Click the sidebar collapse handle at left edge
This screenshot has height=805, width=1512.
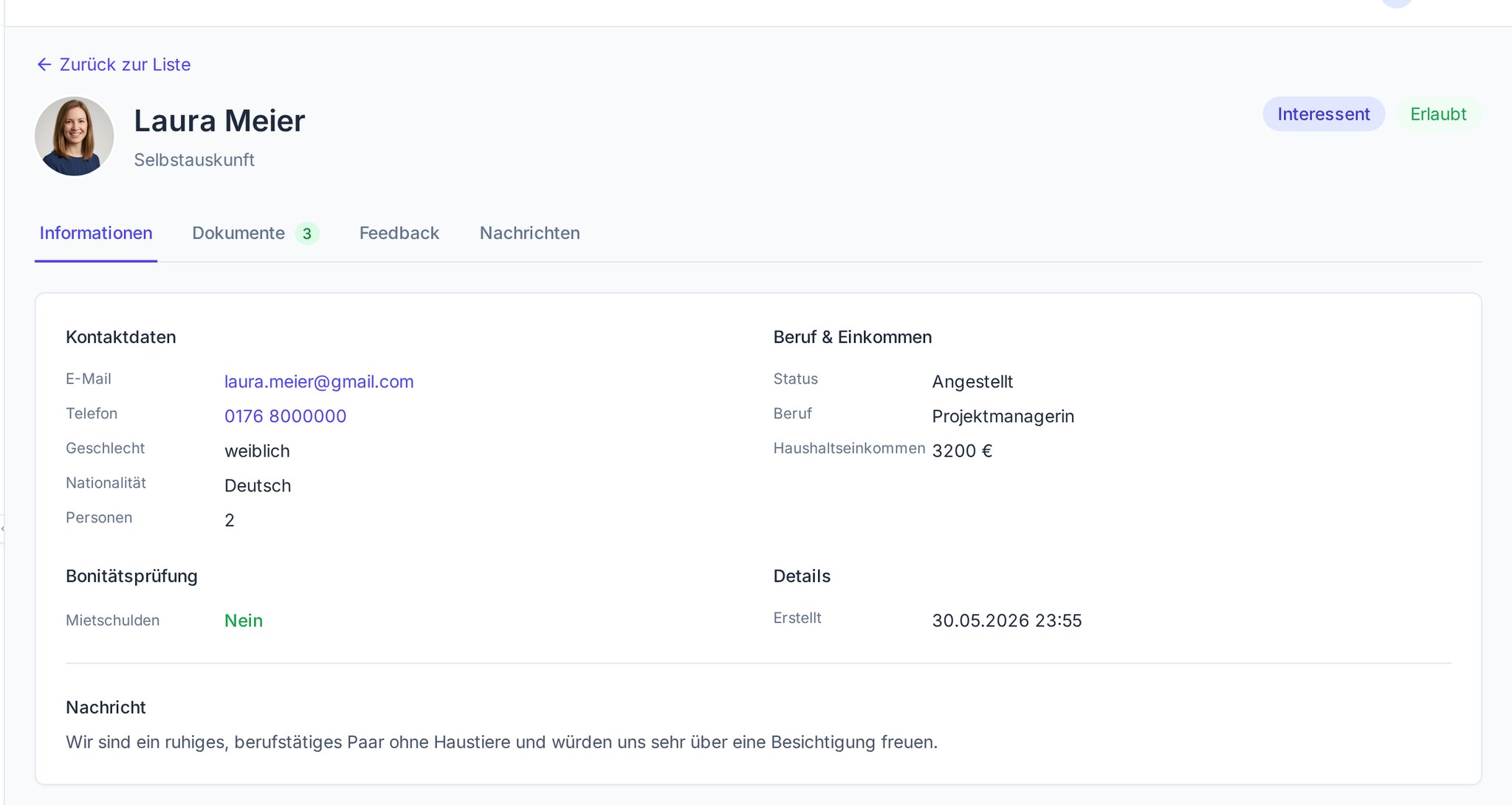click(3, 529)
